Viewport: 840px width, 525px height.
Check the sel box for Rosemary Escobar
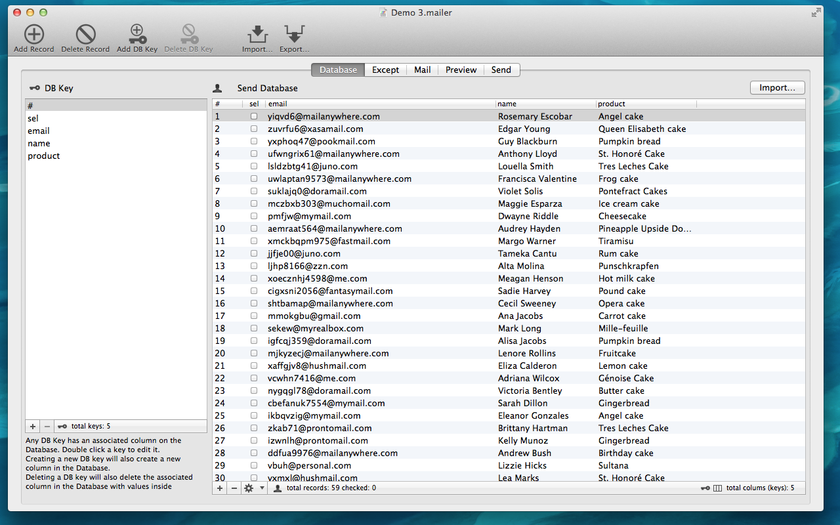254,117
